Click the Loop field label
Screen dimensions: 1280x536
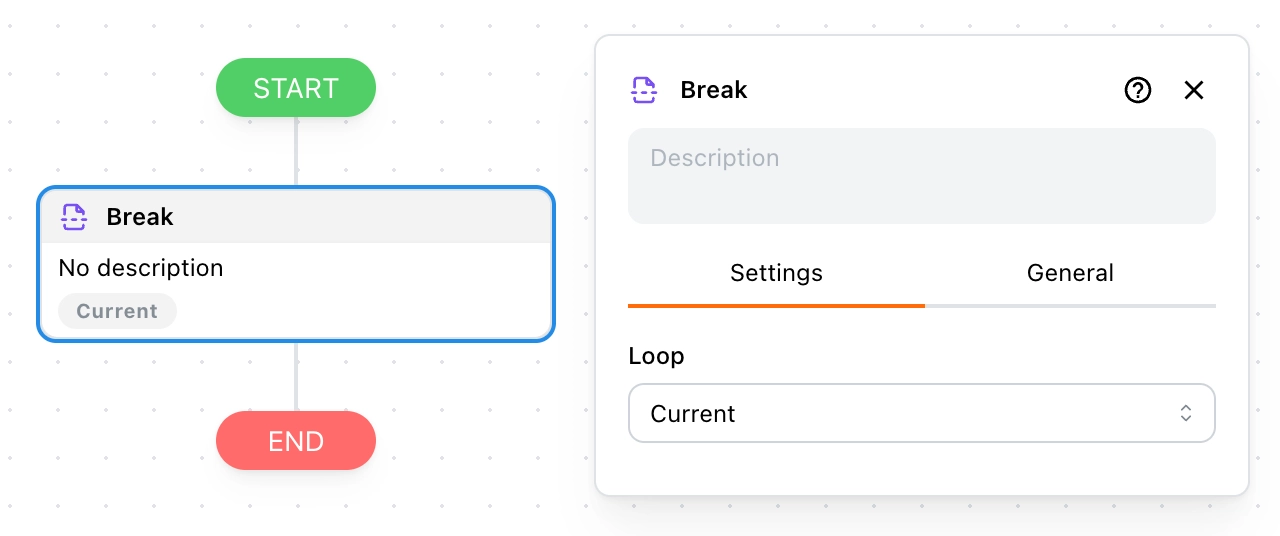(x=656, y=356)
